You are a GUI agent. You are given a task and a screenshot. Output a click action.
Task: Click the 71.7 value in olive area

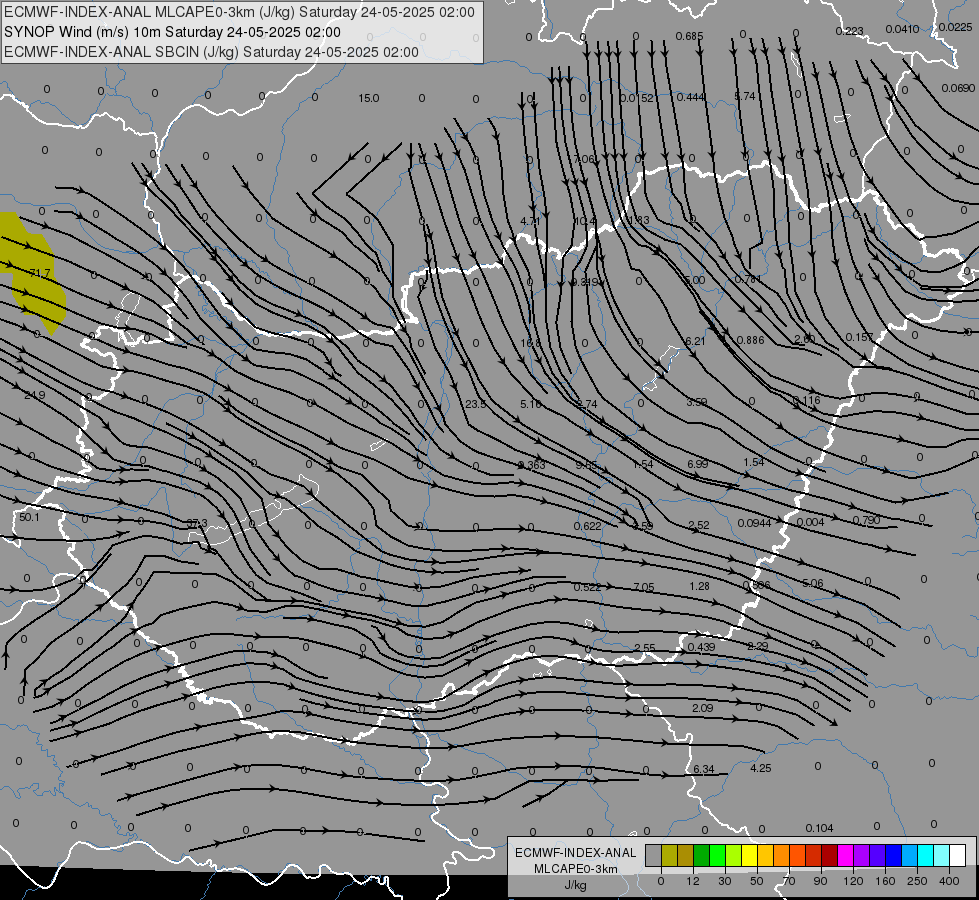39,273
